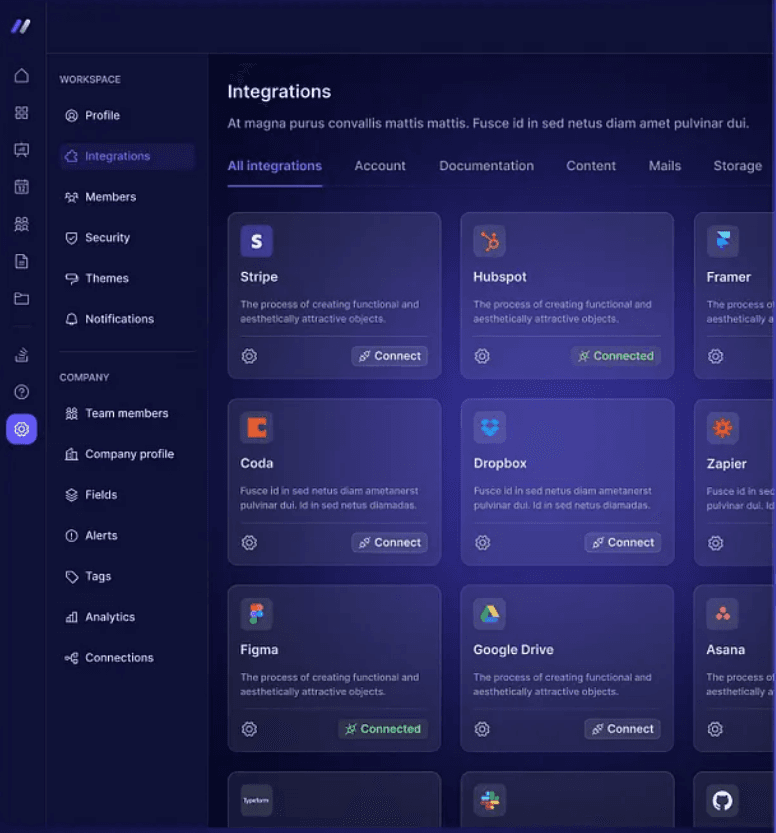Toggle the Figma Connected button
Viewport: 776px width, 833px height.
tap(382, 729)
